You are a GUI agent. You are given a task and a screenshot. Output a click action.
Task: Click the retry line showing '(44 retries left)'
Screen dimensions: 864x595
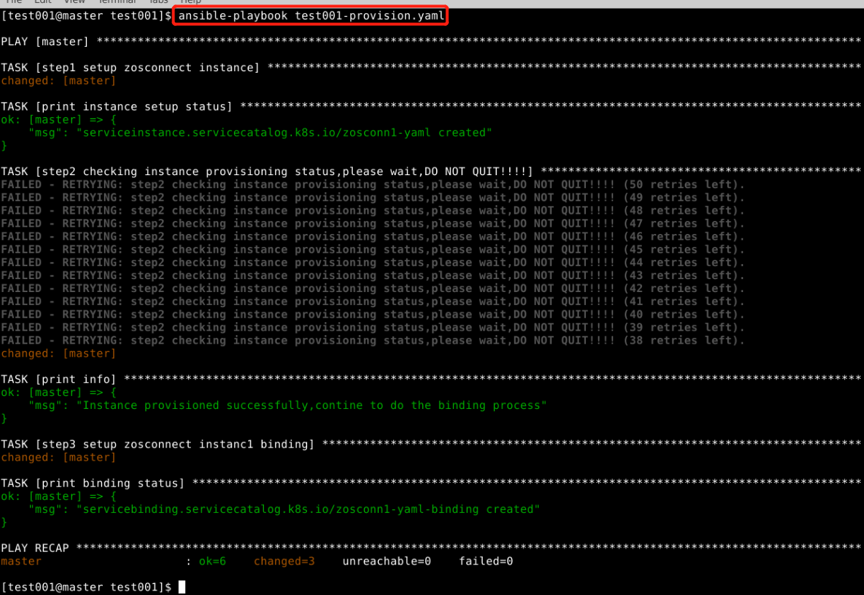[x=372, y=262]
